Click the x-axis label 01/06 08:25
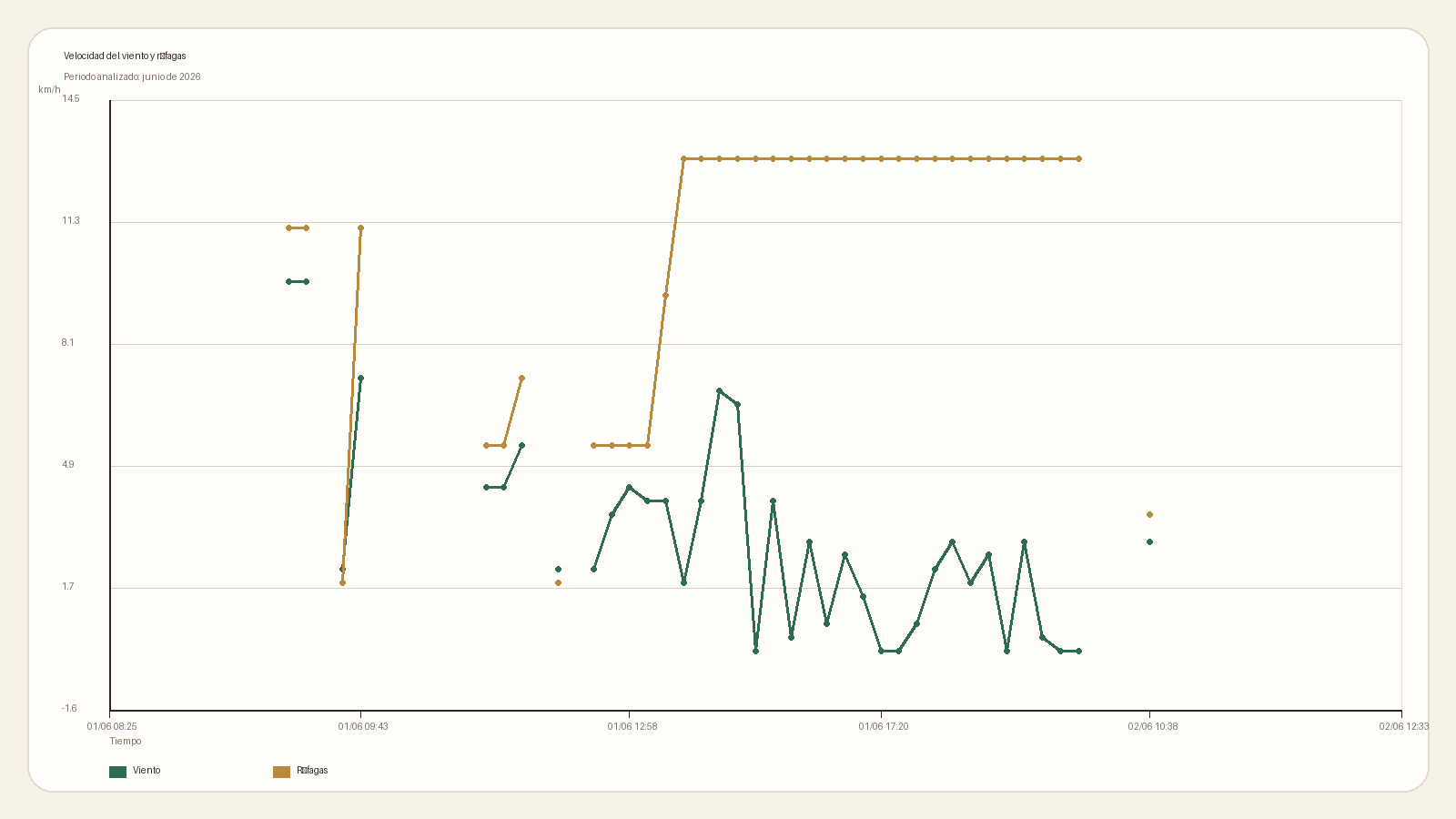This screenshot has height=819, width=1456. click(x=112, y=727)
